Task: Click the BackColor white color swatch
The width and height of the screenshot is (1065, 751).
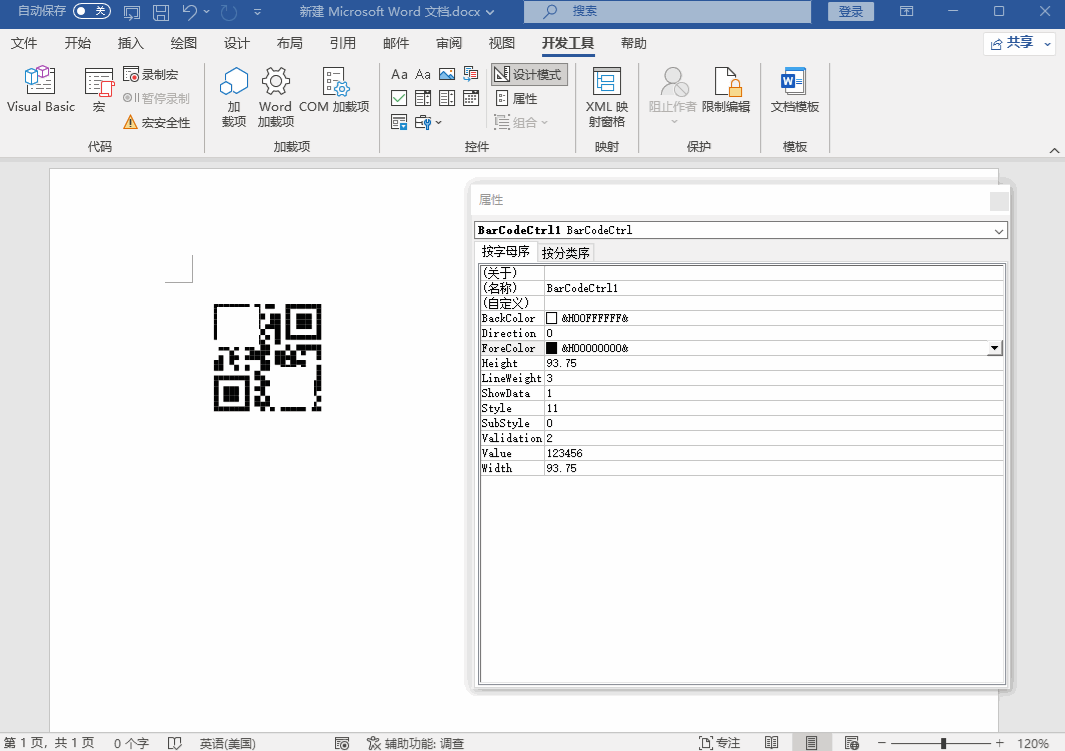Action: 551,318
